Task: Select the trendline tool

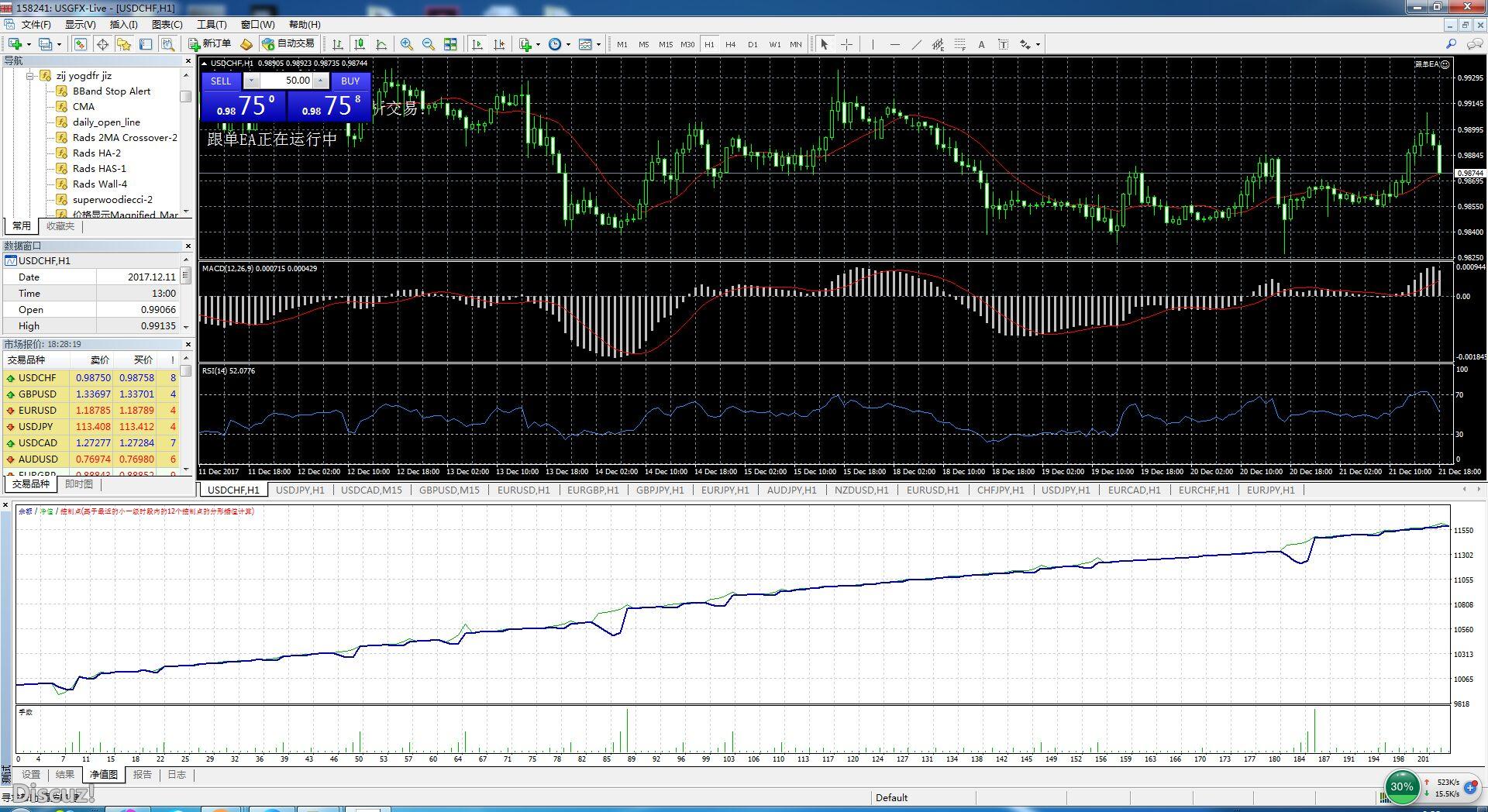Action: (x=916, y=44)
